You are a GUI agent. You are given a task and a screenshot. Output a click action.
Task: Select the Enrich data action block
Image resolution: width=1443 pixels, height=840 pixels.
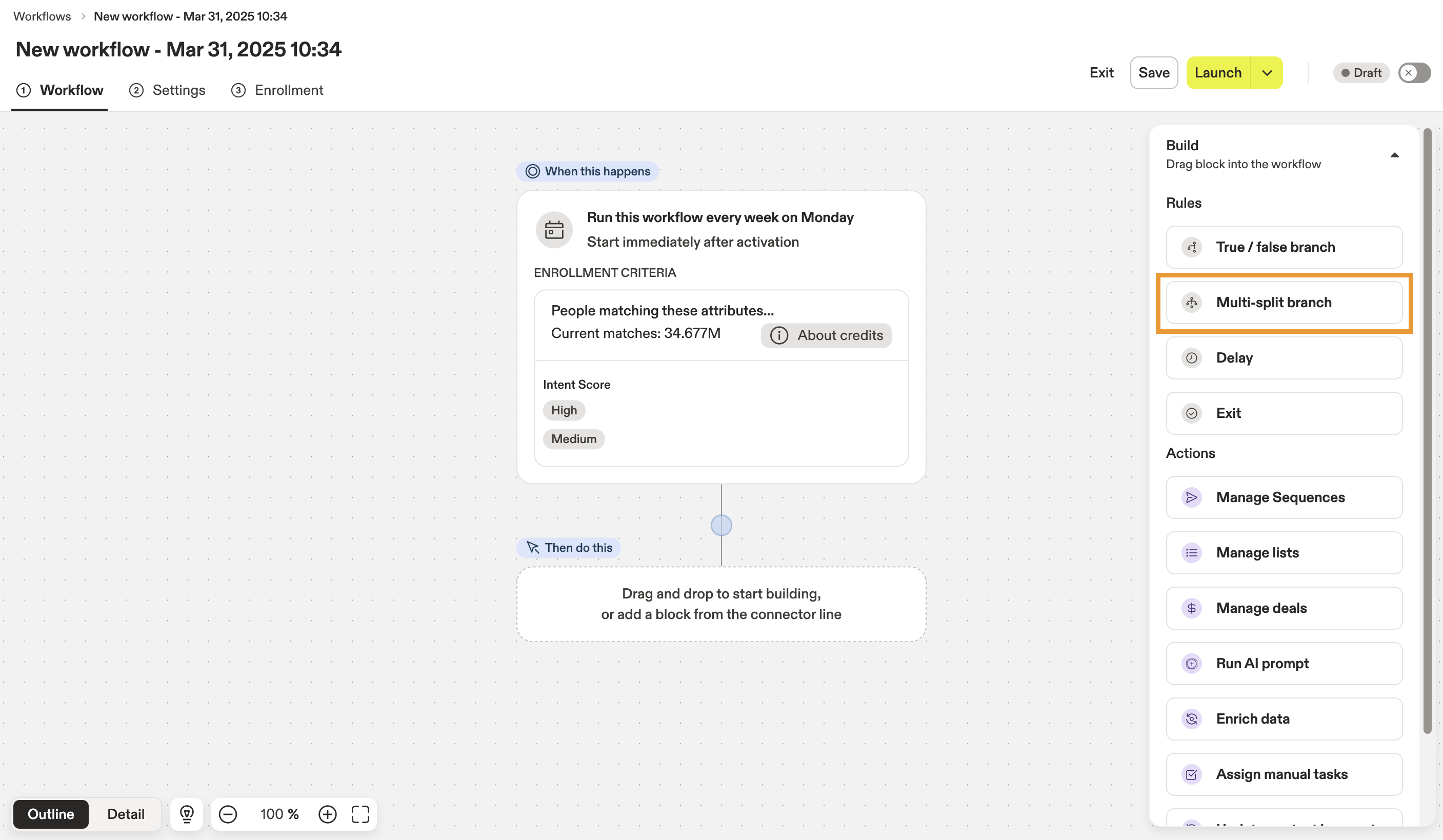tap(1284, 718)
